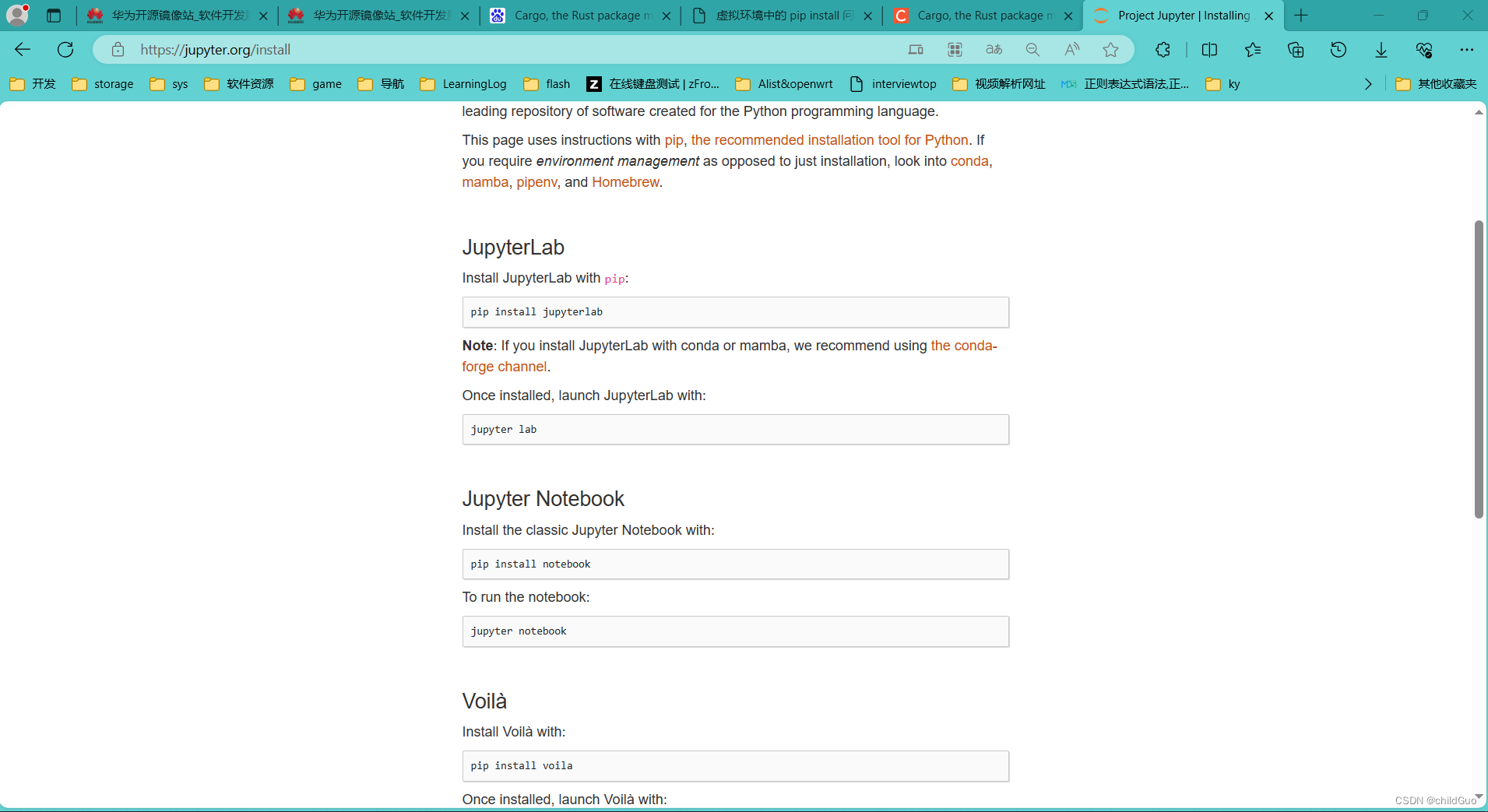
Task: Switch to the Cargo Rust package tab
Action: [582, 15]
